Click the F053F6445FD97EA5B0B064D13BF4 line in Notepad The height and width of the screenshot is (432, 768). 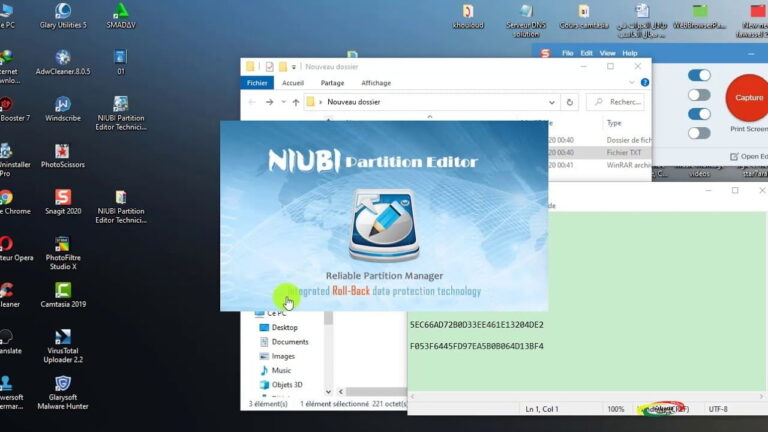click(x=476, y=346)
